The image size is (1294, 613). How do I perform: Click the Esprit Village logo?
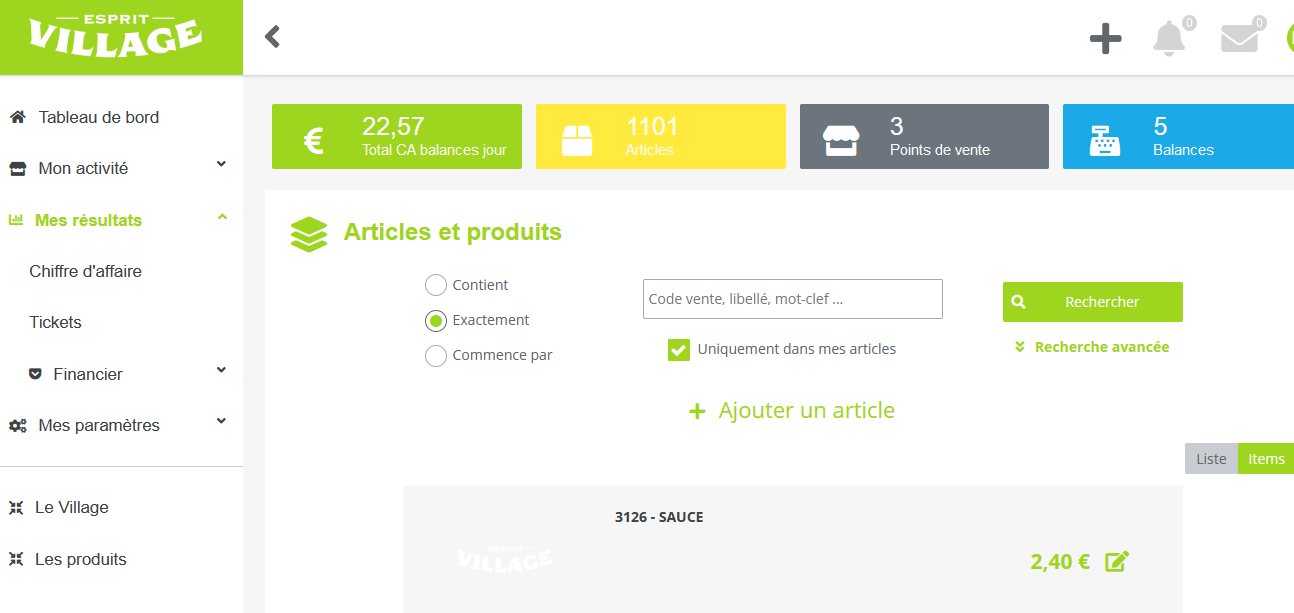(x=115, y=37)
